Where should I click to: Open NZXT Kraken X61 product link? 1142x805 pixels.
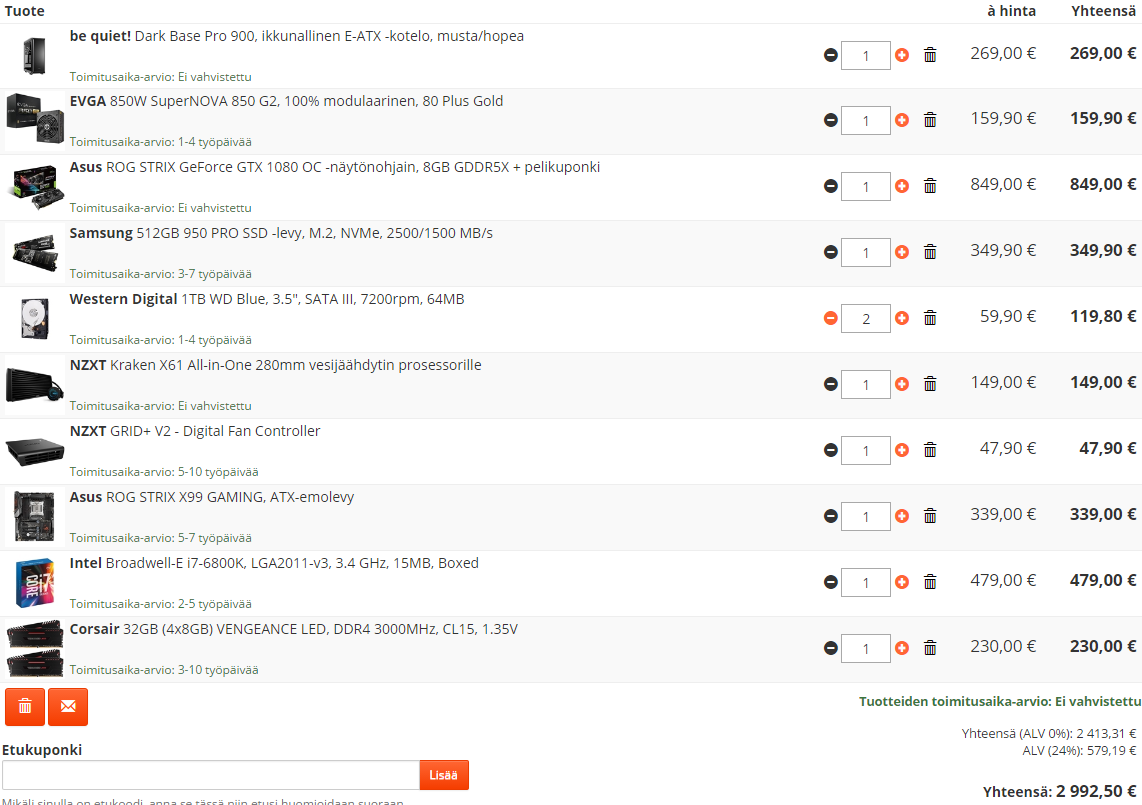(275, 365)
